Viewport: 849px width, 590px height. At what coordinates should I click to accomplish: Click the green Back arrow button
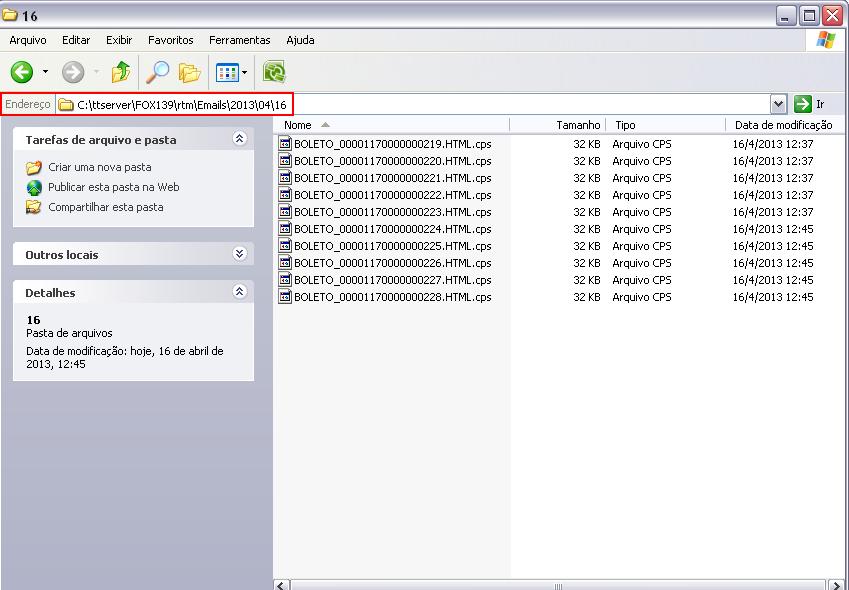tap(22, 72)
